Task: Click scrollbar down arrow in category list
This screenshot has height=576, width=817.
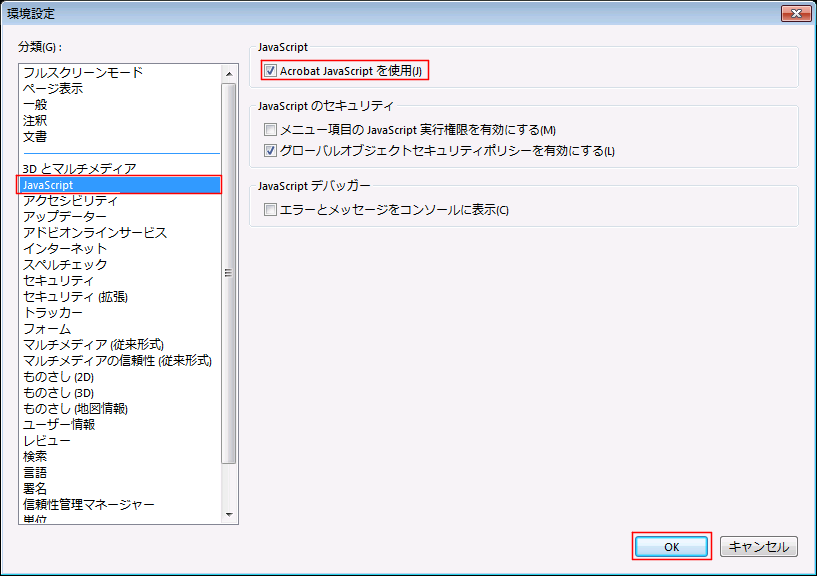Action: click(229, 515)
